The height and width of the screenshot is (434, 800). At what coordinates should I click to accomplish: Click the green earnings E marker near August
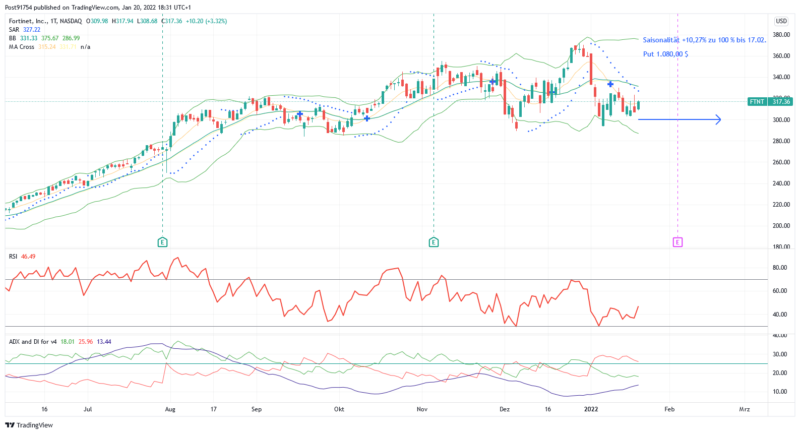pyautogui.click(x=162, y=242)
